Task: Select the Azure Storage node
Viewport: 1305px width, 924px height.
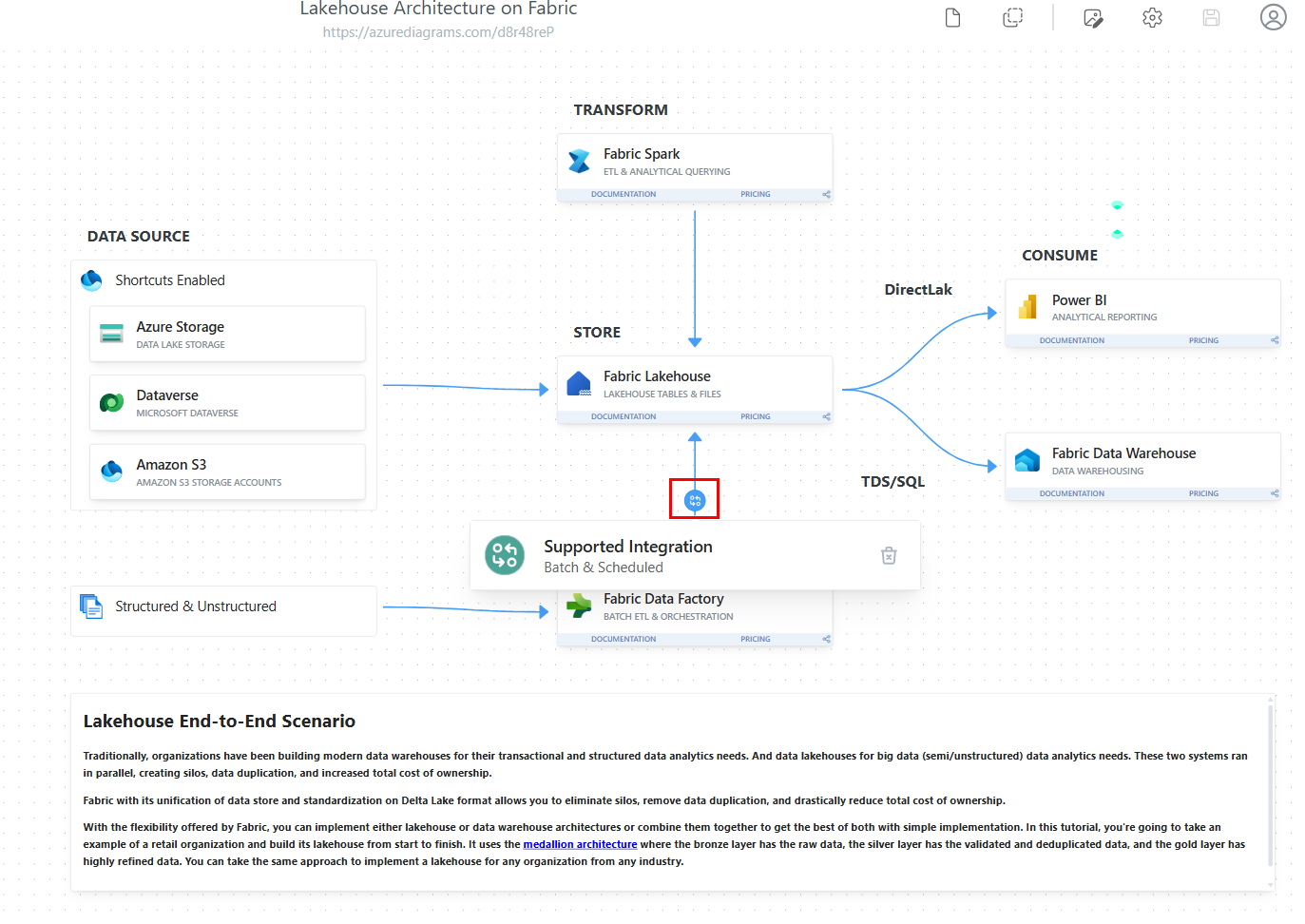Action: pos(227,335)
